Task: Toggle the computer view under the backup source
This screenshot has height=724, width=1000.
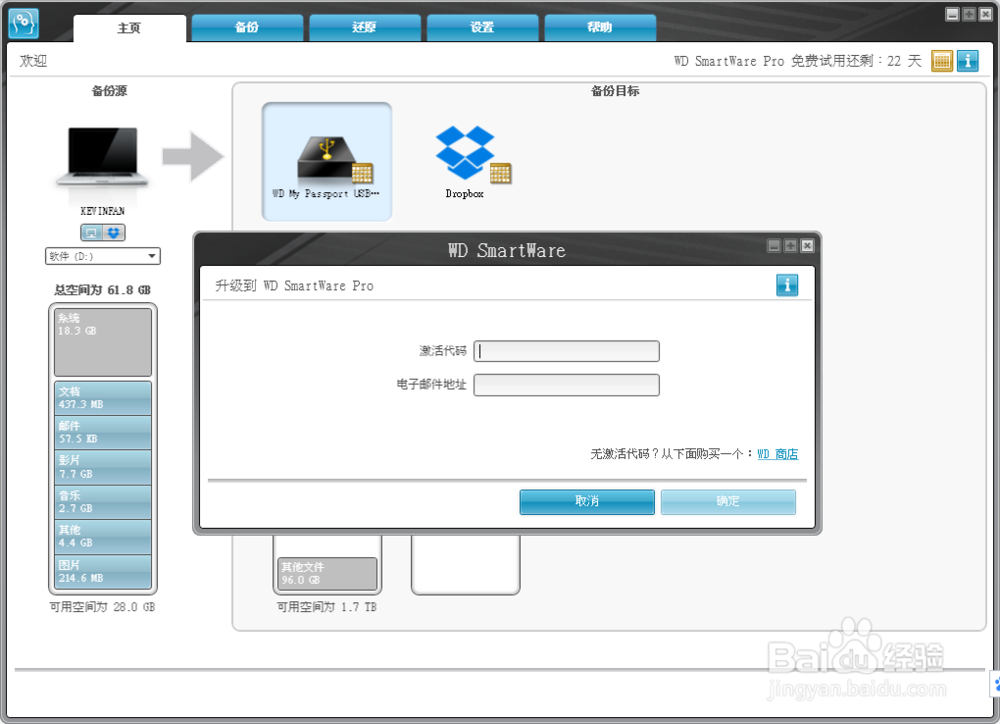Action: pos(91,232)
